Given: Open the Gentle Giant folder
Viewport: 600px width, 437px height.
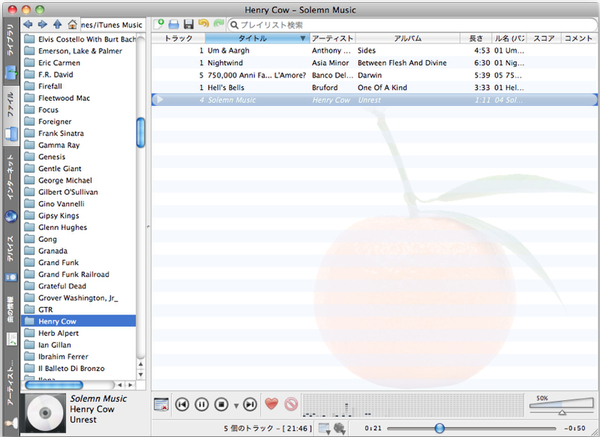Looking at the screenshot, I should tap(79, 169).
